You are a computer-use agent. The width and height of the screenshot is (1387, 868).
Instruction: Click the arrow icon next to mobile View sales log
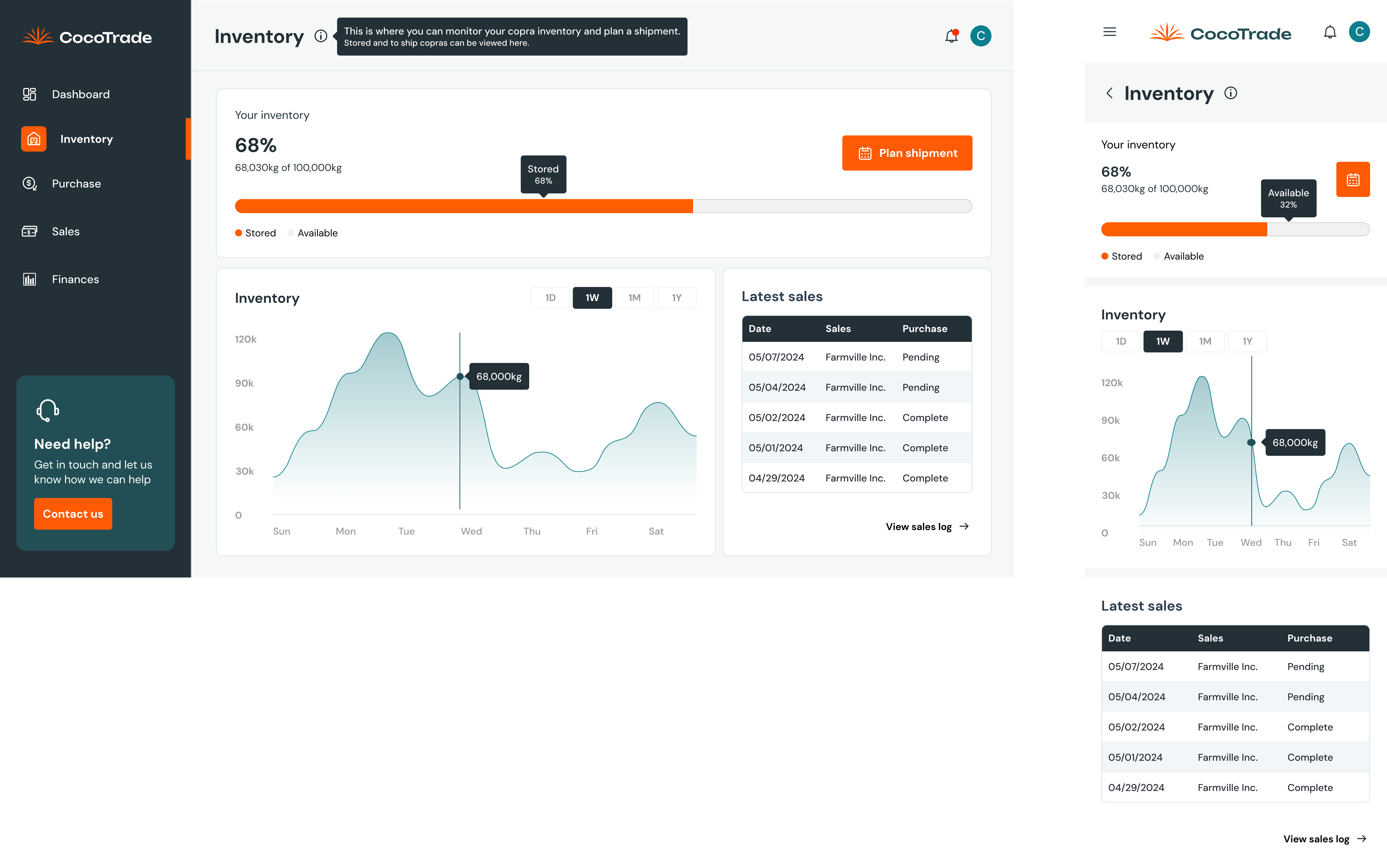(1362, 839)
